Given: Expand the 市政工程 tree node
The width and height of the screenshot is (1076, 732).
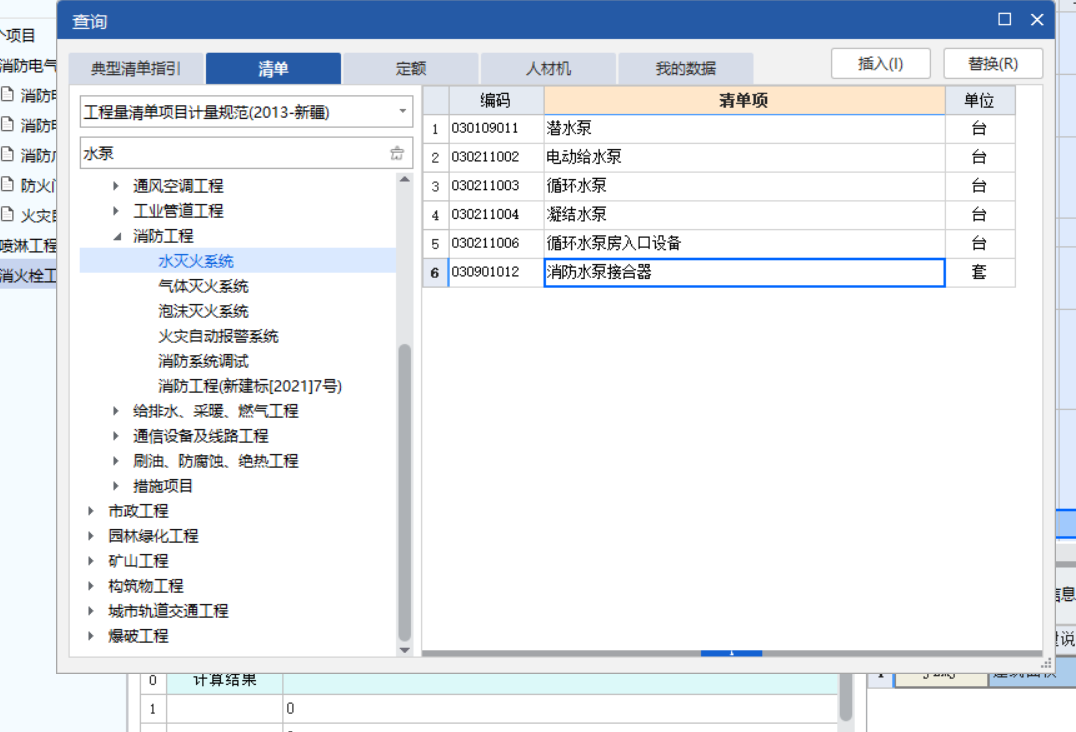Looking at the screenshot, I should coord(91,510).
